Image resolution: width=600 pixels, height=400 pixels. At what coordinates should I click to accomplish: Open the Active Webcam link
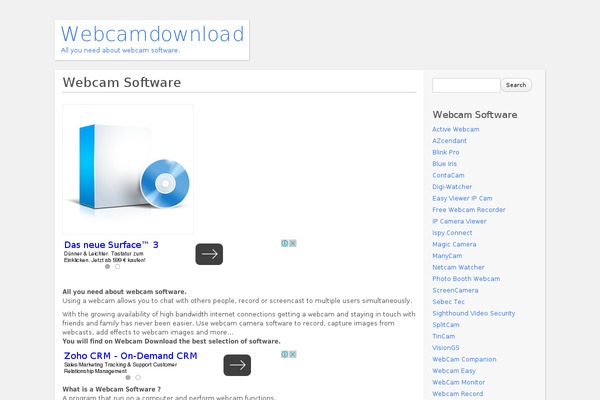click(456, 129)
